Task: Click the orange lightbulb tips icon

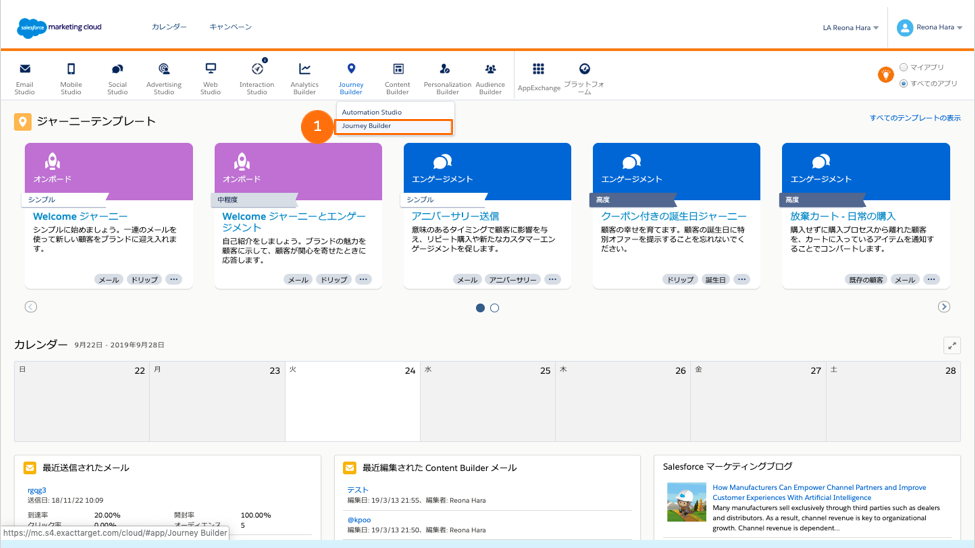Action: pos(885,75)
